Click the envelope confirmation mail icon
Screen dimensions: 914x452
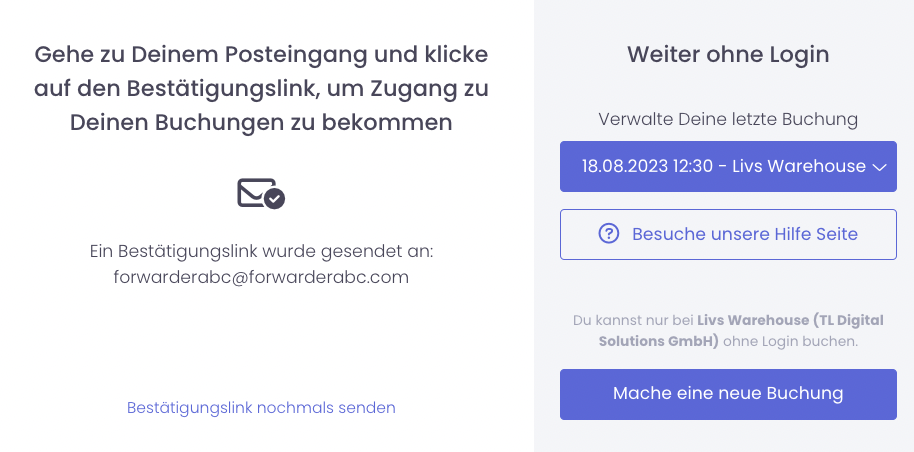(x=255, y=191)
